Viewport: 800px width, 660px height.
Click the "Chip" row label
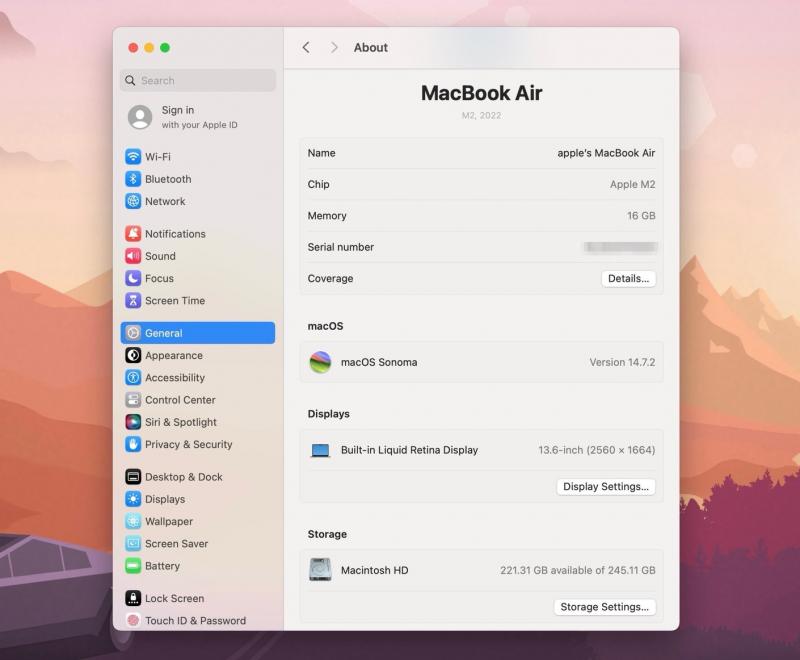coord(318,184)
